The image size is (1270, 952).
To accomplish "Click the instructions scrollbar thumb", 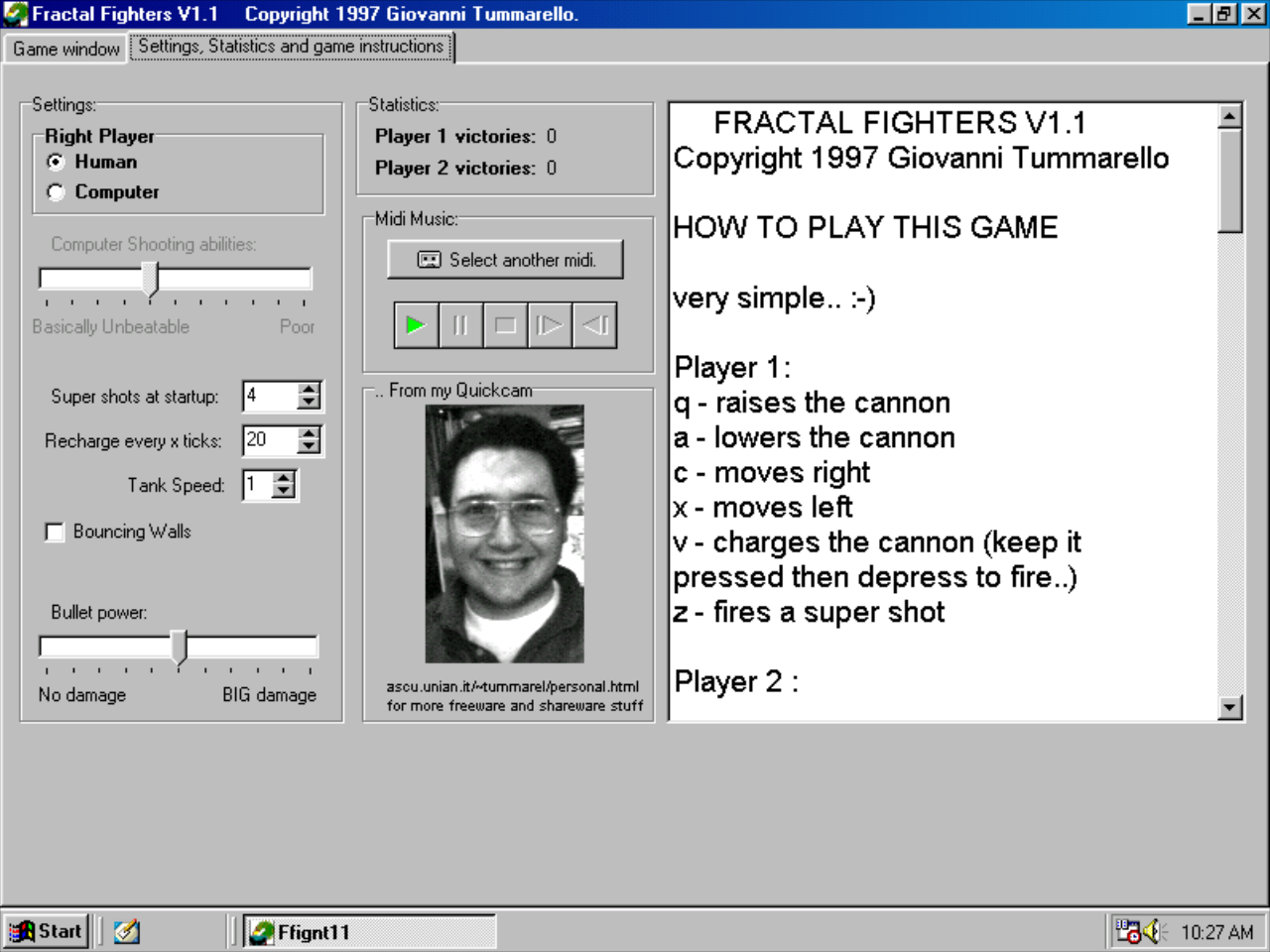I will point(1230,181).
